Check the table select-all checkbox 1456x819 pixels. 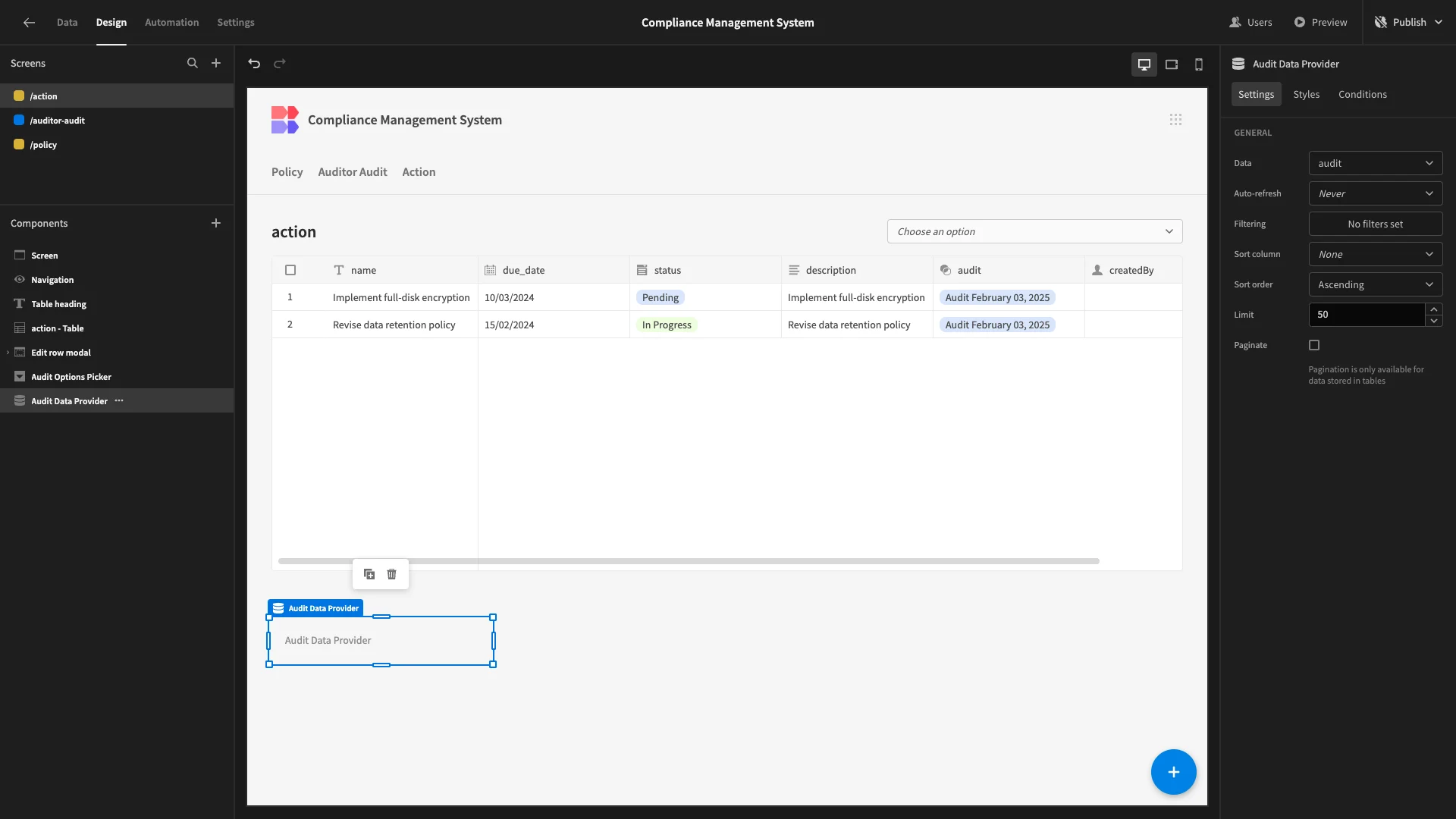coord(290,270)
